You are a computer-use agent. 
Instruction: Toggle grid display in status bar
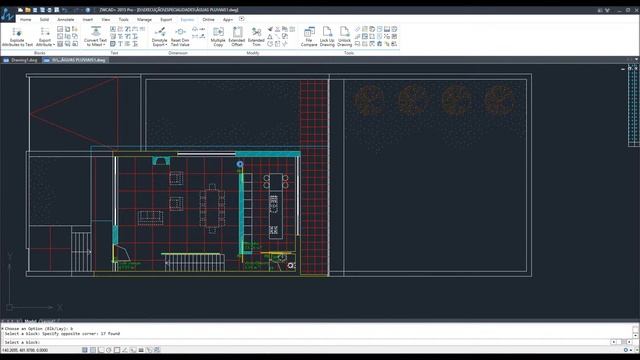click(x=93, y=350)
